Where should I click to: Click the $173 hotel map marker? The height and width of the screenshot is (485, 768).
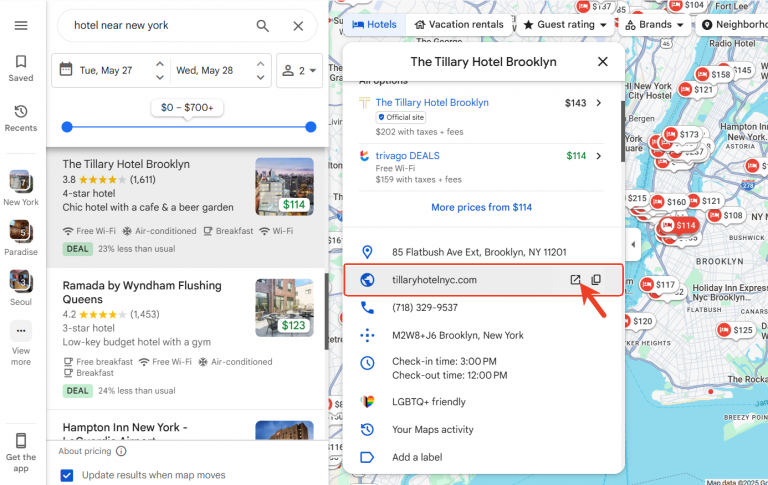click(682, 134)
